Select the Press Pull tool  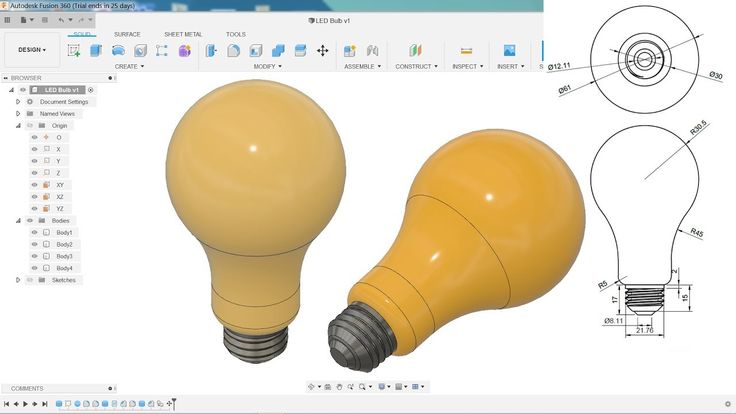point(211,50)
